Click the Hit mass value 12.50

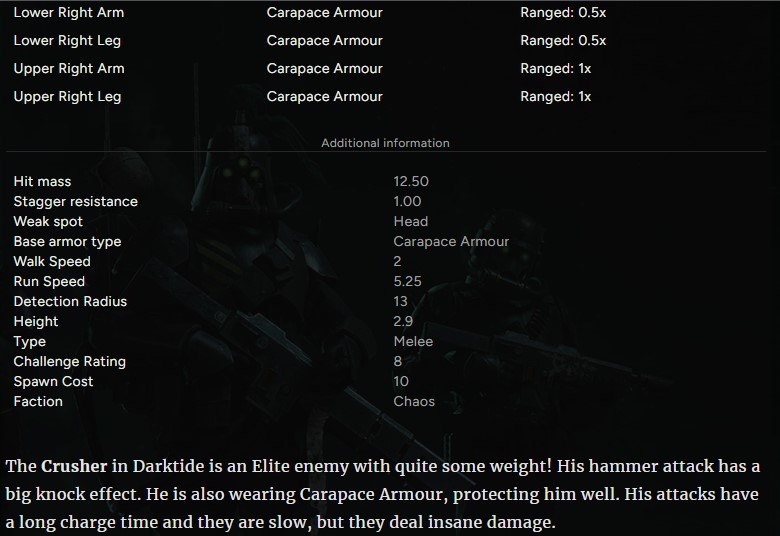click(x=411, y=181)
